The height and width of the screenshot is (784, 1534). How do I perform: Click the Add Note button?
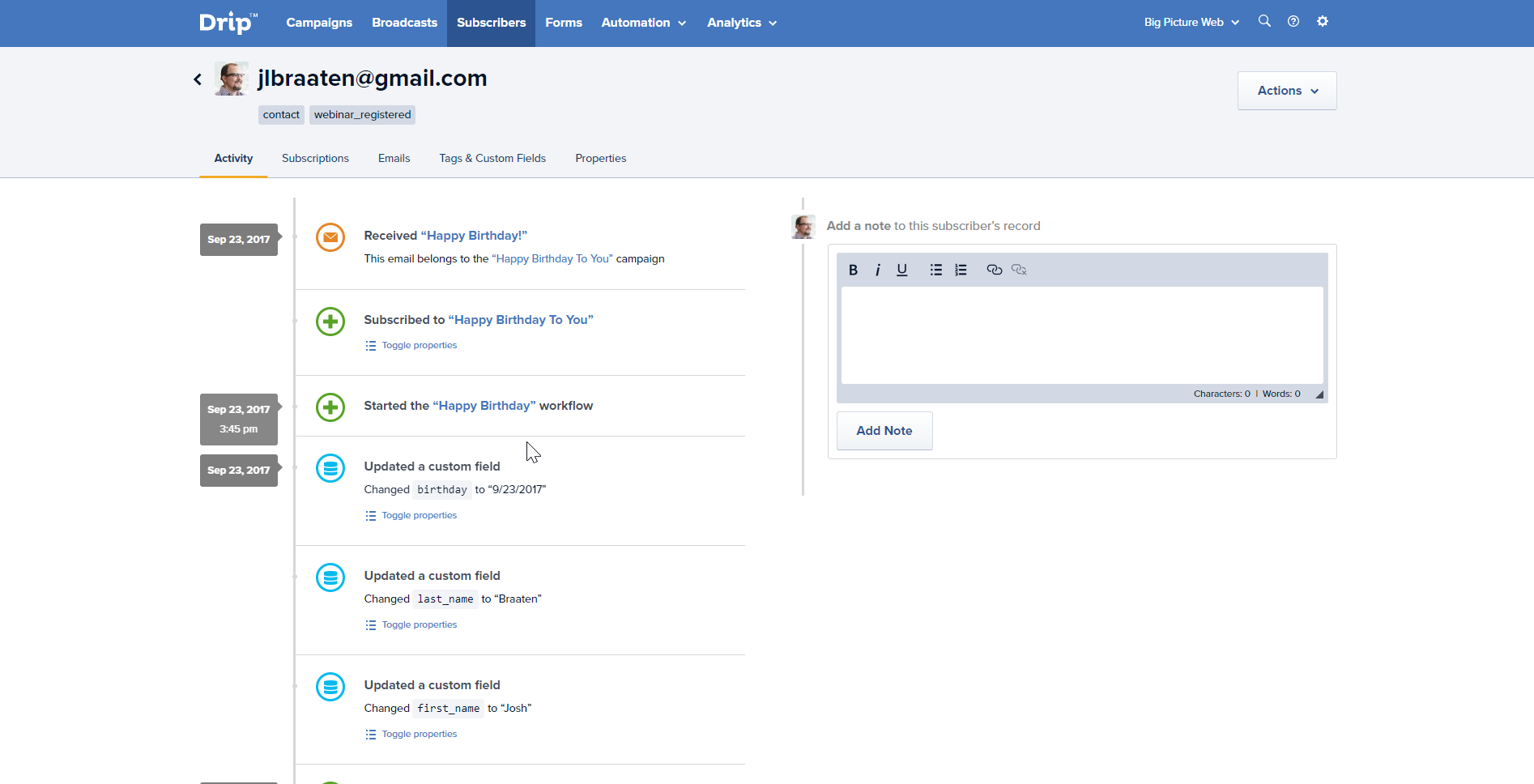coord(884,431)
